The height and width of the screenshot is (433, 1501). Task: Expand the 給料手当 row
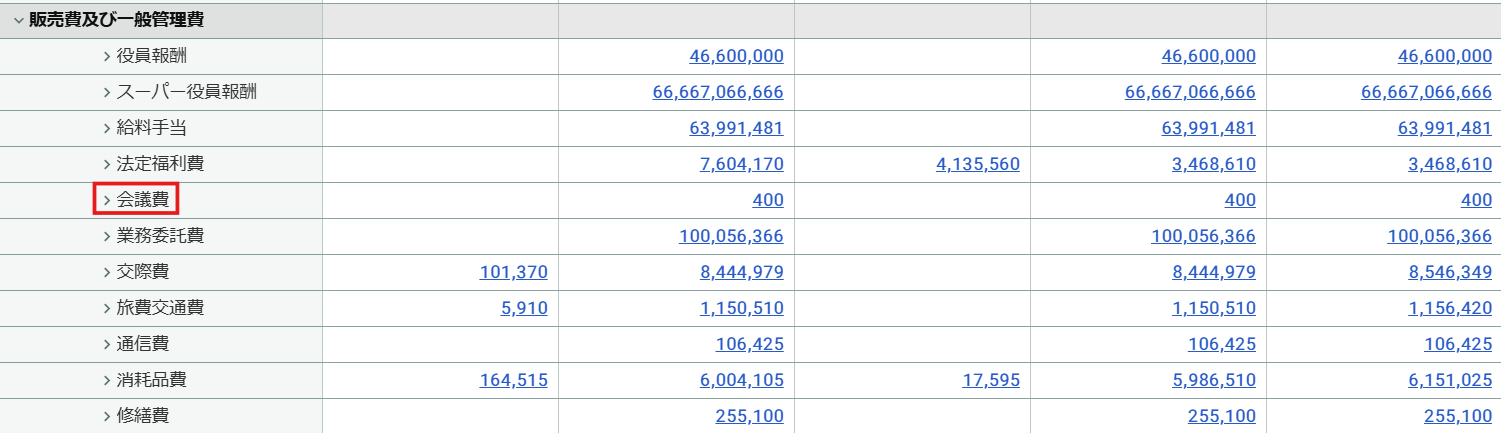pyautogui.click(x=107, y=128)
